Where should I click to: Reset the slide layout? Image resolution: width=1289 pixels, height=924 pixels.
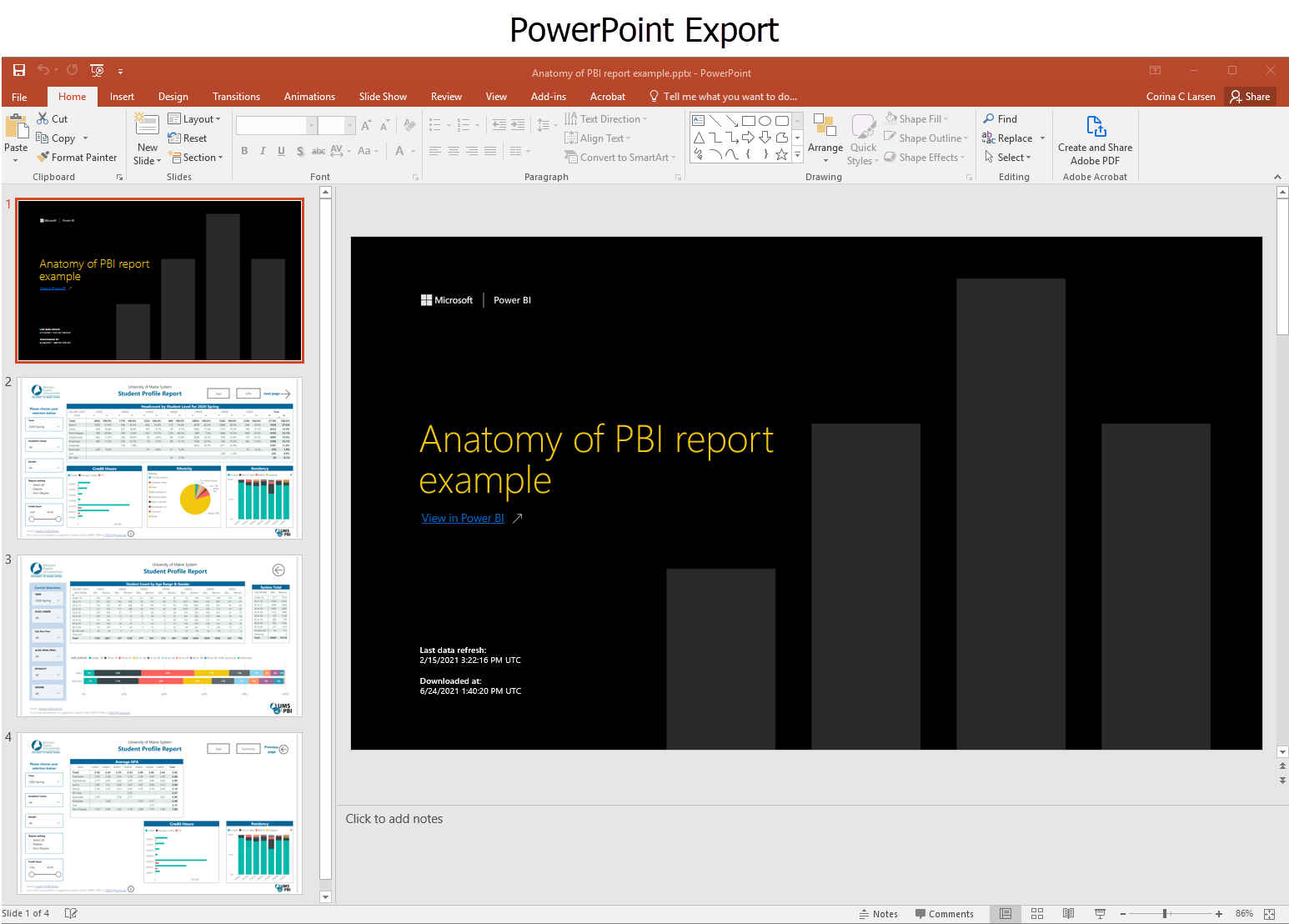coord(188,138)
